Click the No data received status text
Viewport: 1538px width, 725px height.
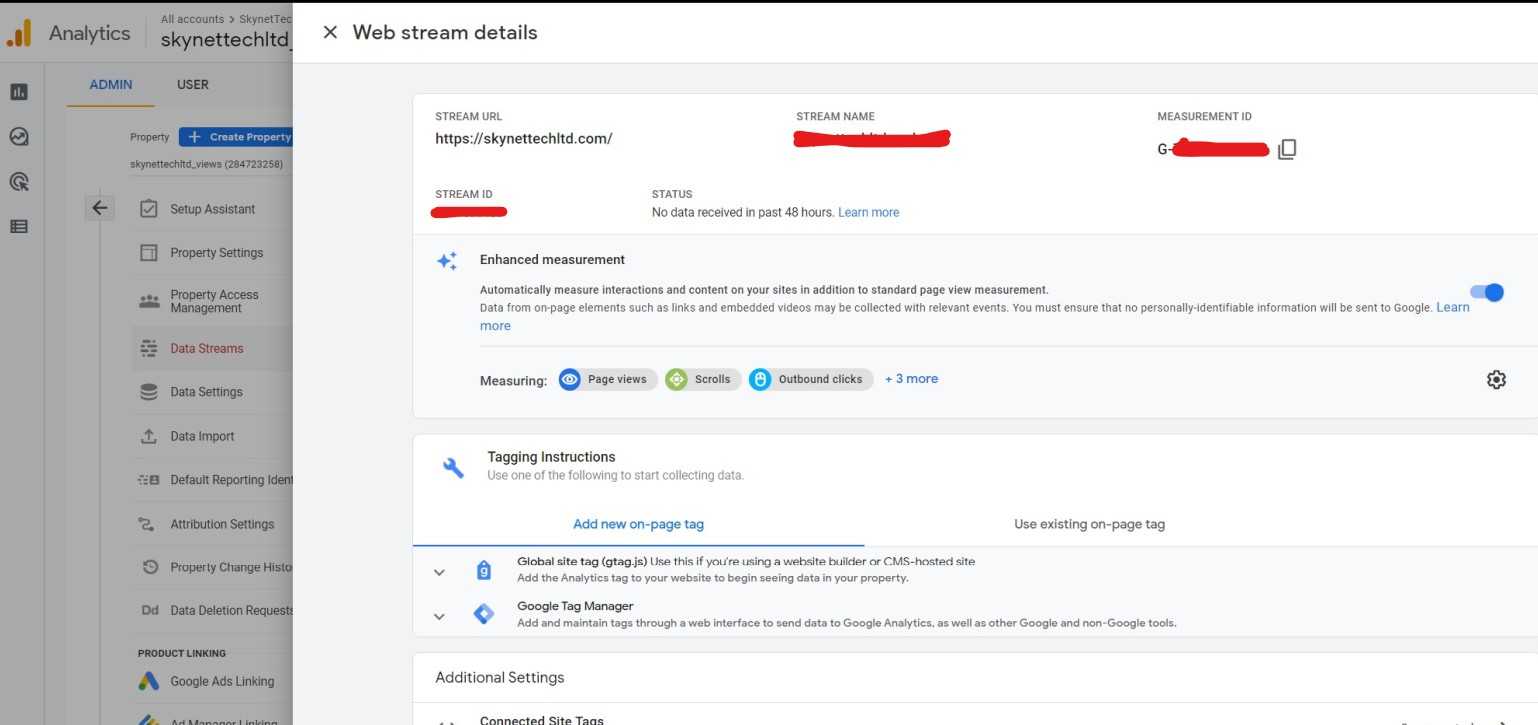[x=743, y=212]
